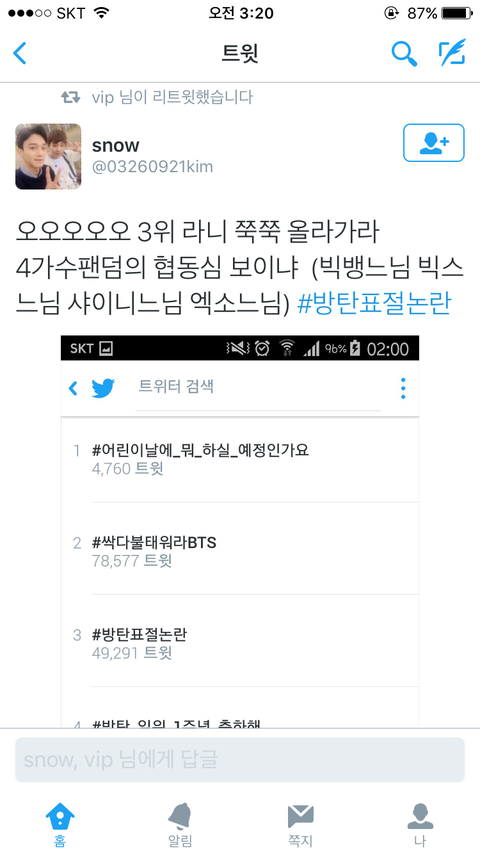Tap the retweet icon beside vip
Screen dimensions: 480x854
click(71, 97)
